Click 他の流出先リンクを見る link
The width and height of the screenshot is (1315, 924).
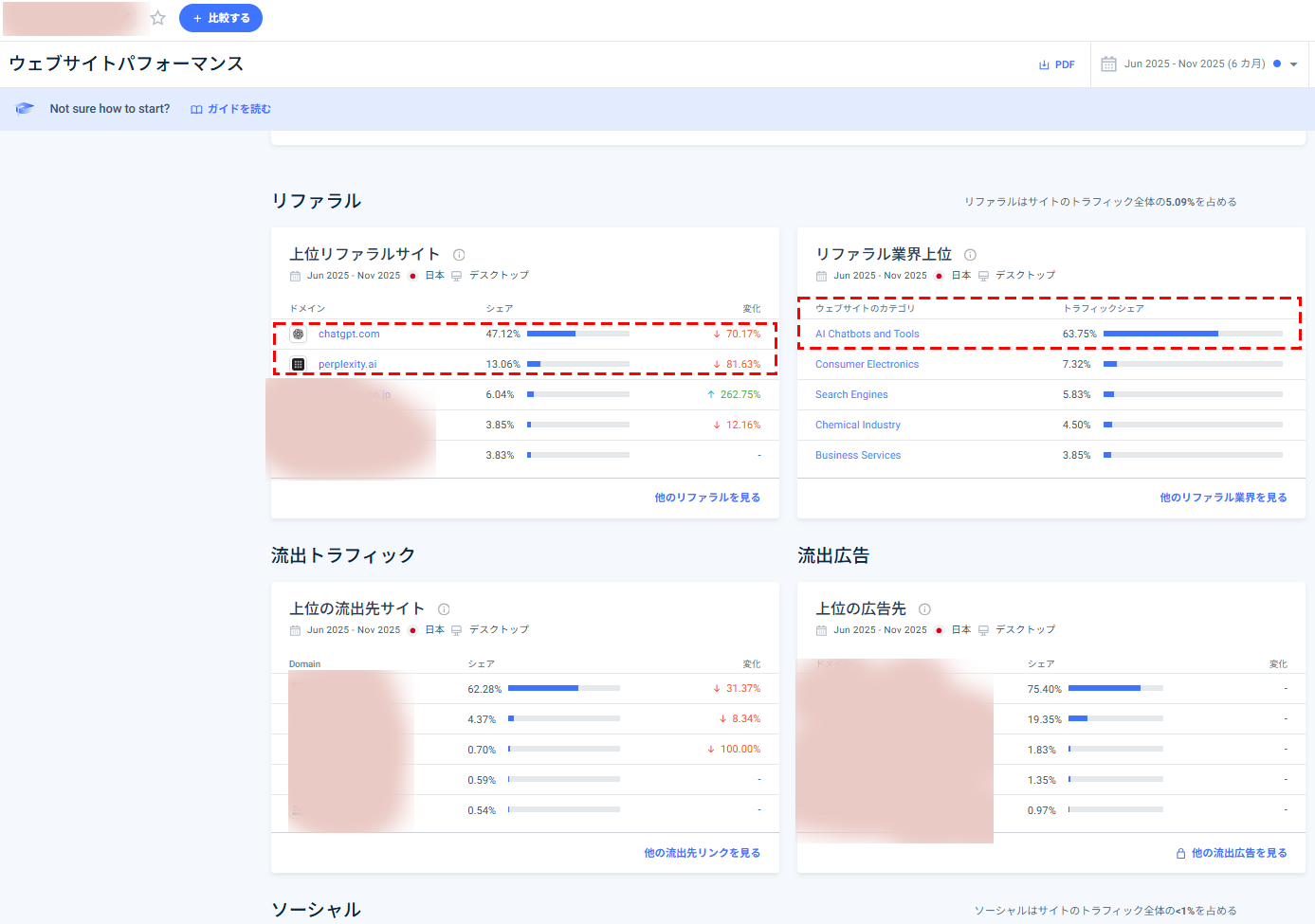coord(702,853)
